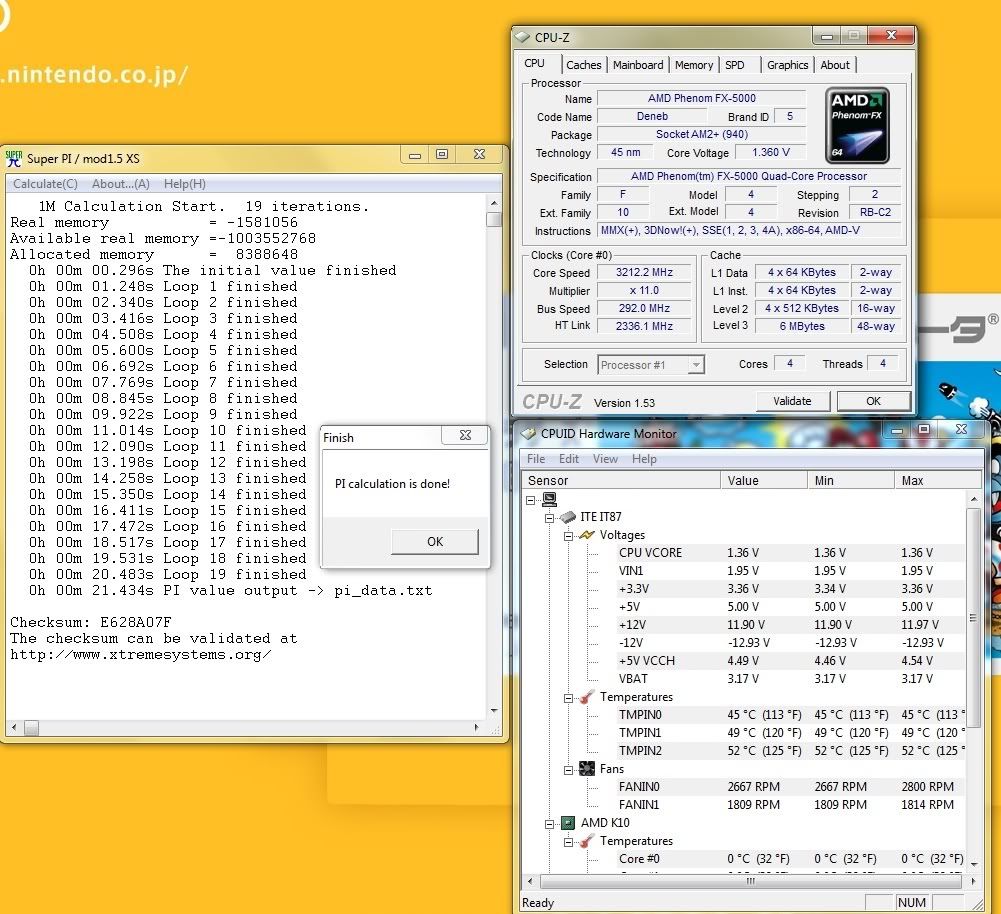Select the CPU tab in CPU-Z
Viewport: 1001px width, 914px height.
pyautogui.click(x=534, y=64)
